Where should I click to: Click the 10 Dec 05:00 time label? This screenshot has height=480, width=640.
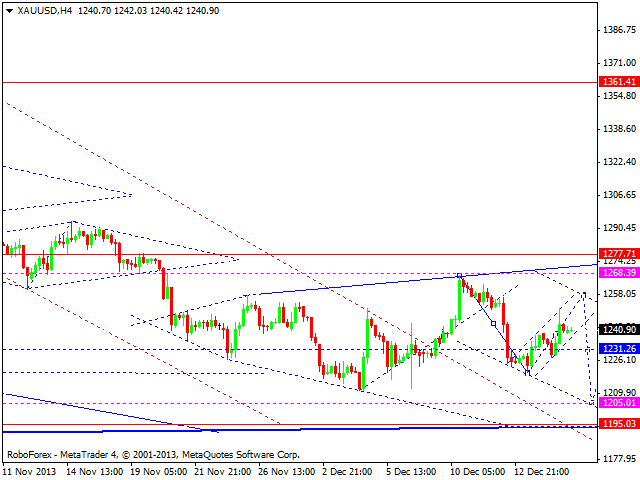coord(478,472)
